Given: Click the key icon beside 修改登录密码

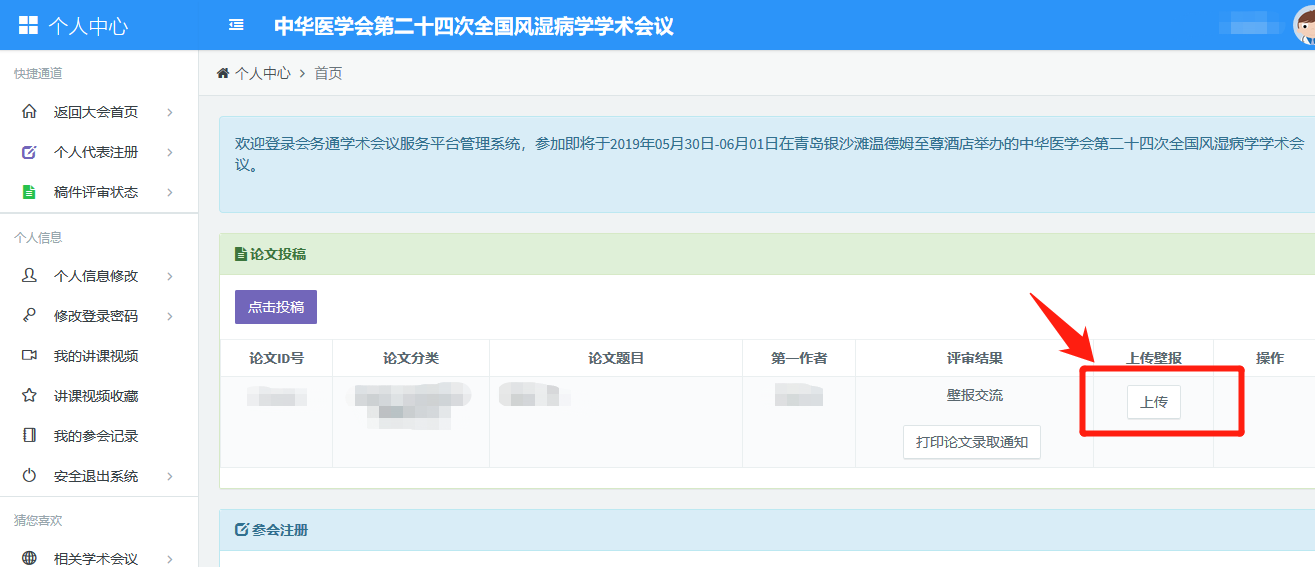Looking at the screenshot, I should [29, 316].
